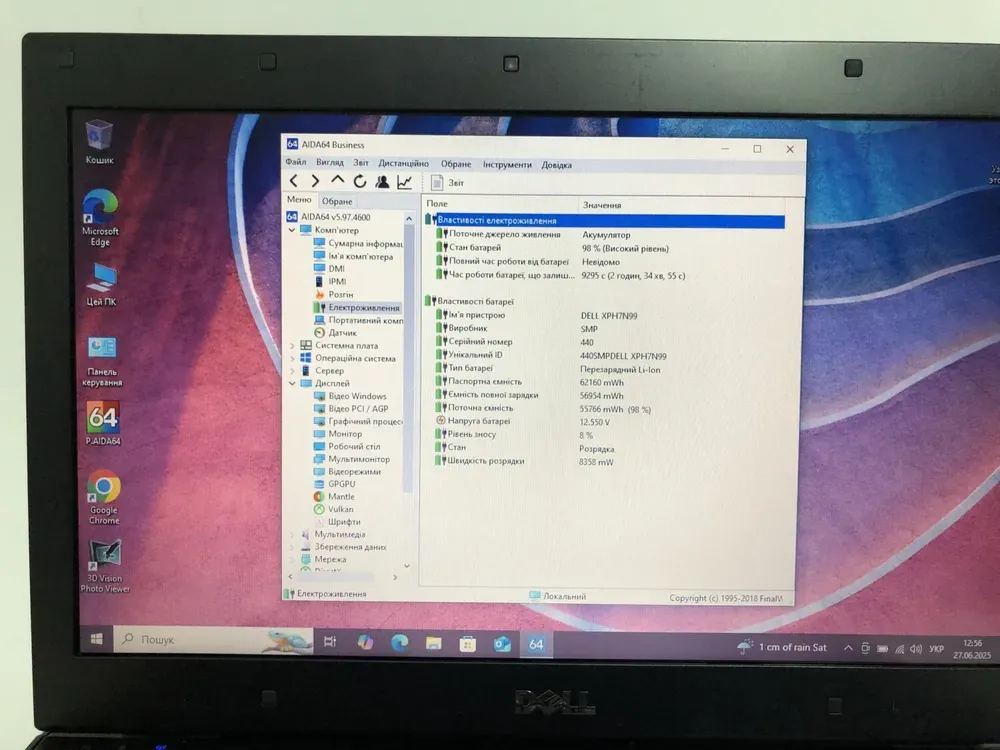Expand the Системна плата tree node

[x=292, y=346]
